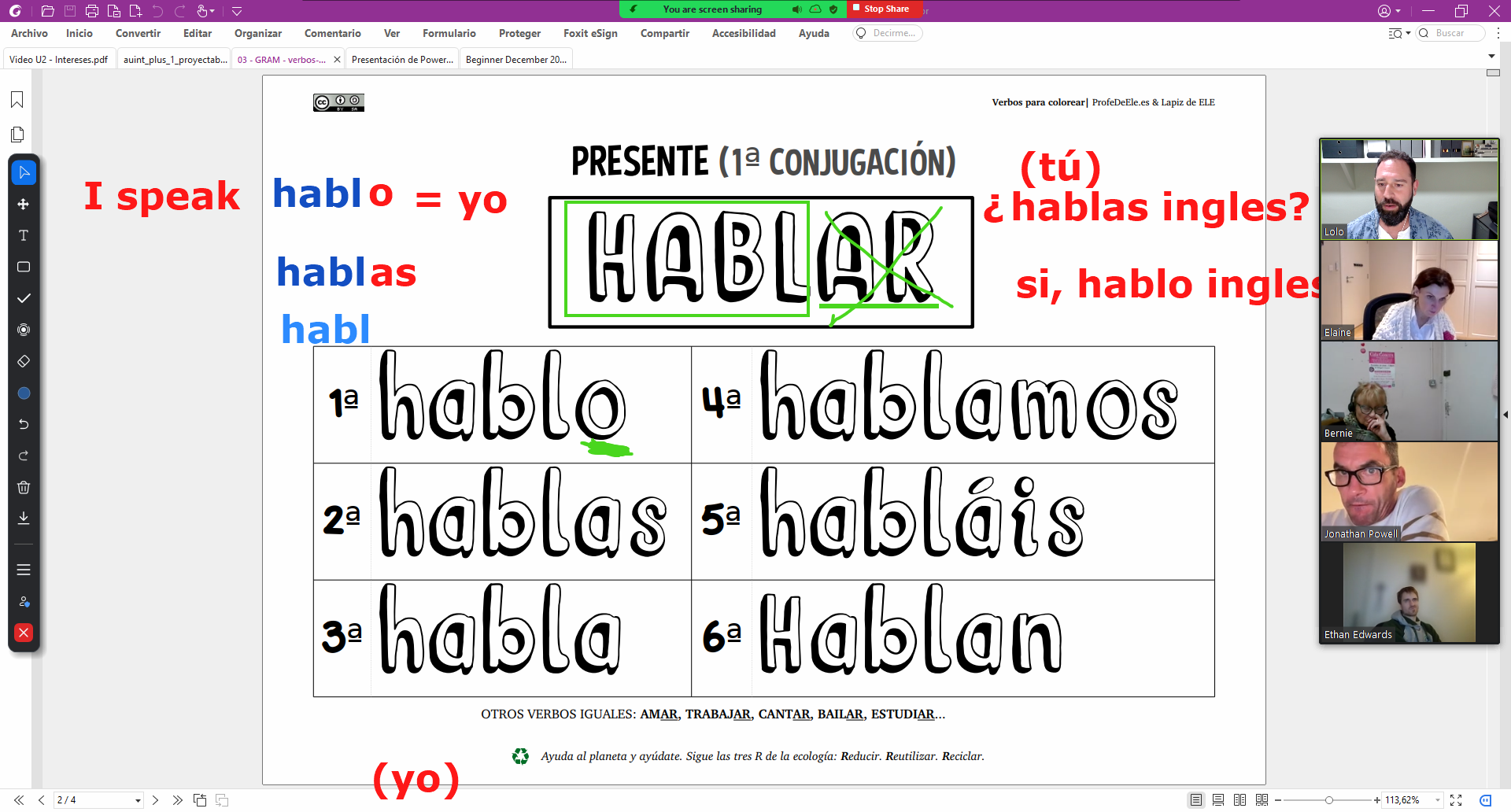Image resolution: width=1511 pixels, height=812 pixels.
Task: Close the 03 - GRAM - verbos tab
Action: 337,59
